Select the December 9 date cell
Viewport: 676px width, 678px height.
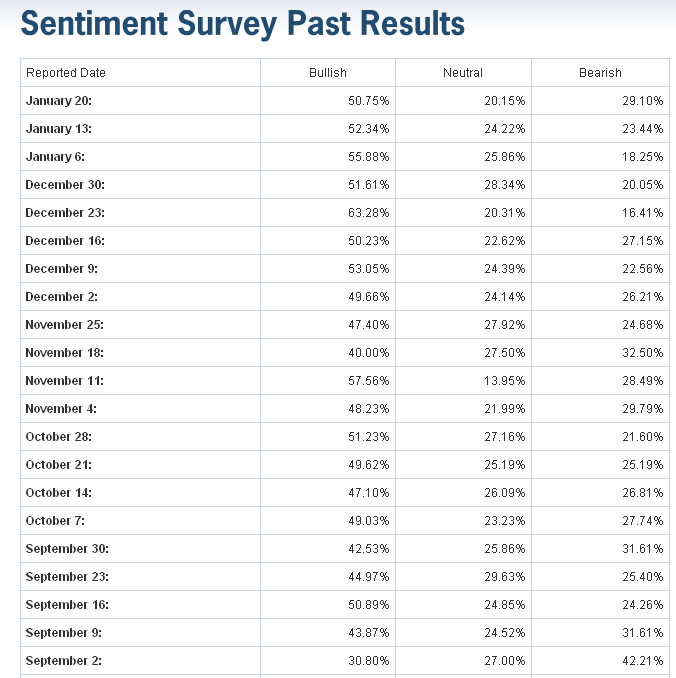[x=62, y=269]
